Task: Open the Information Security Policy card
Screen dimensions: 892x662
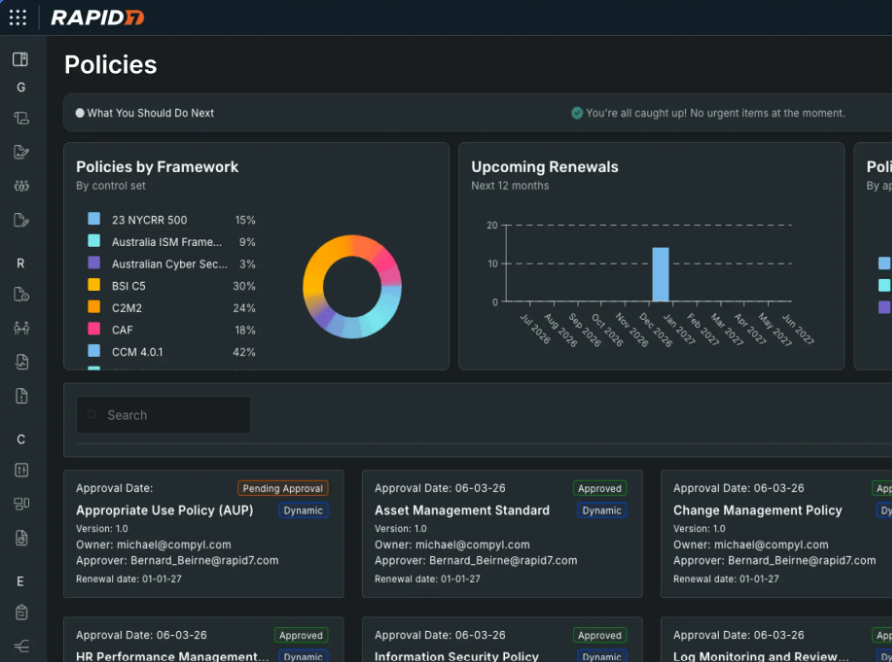Action: coord(502,639)
